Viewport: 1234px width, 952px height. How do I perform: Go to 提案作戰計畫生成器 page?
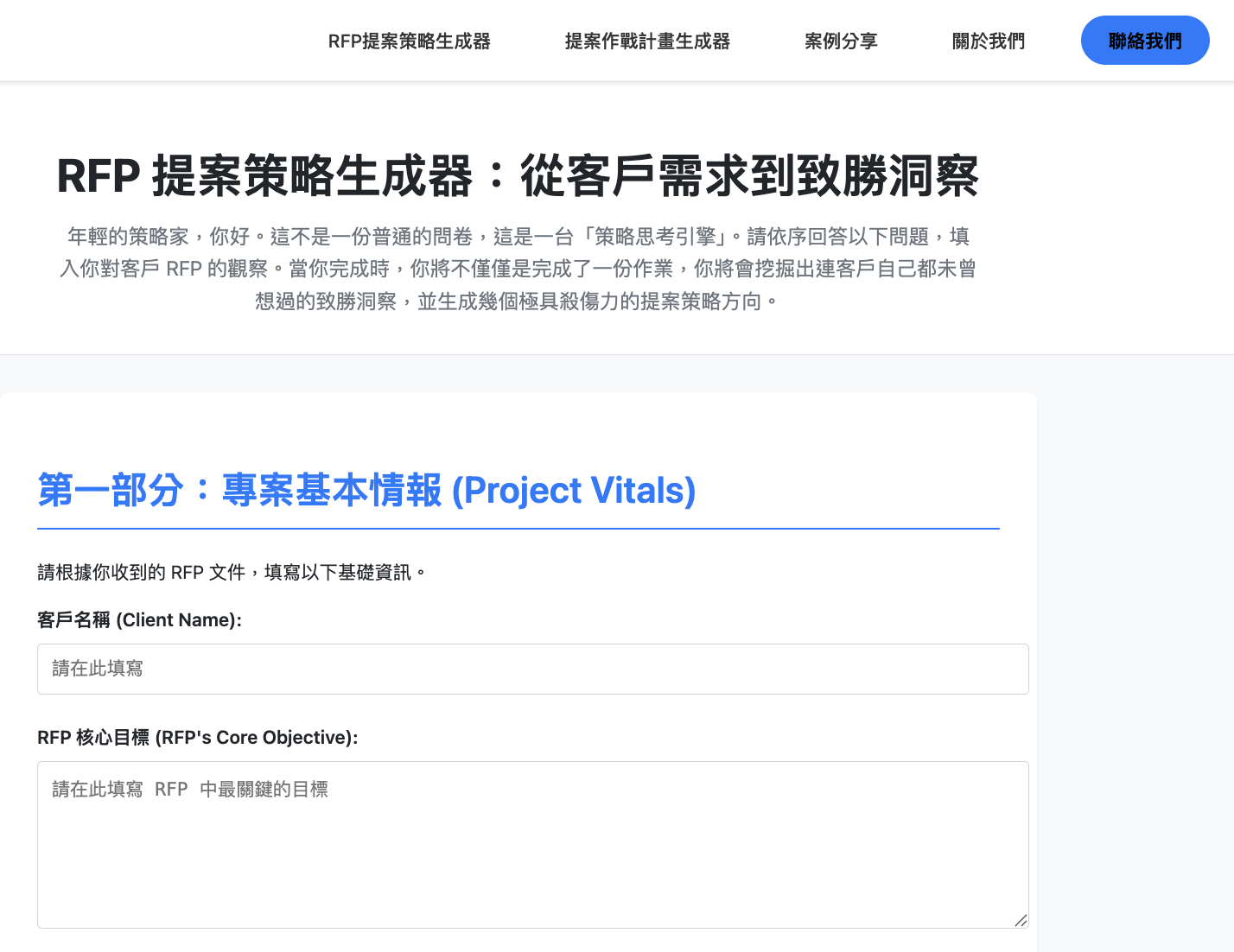click(x=647, y=41)
